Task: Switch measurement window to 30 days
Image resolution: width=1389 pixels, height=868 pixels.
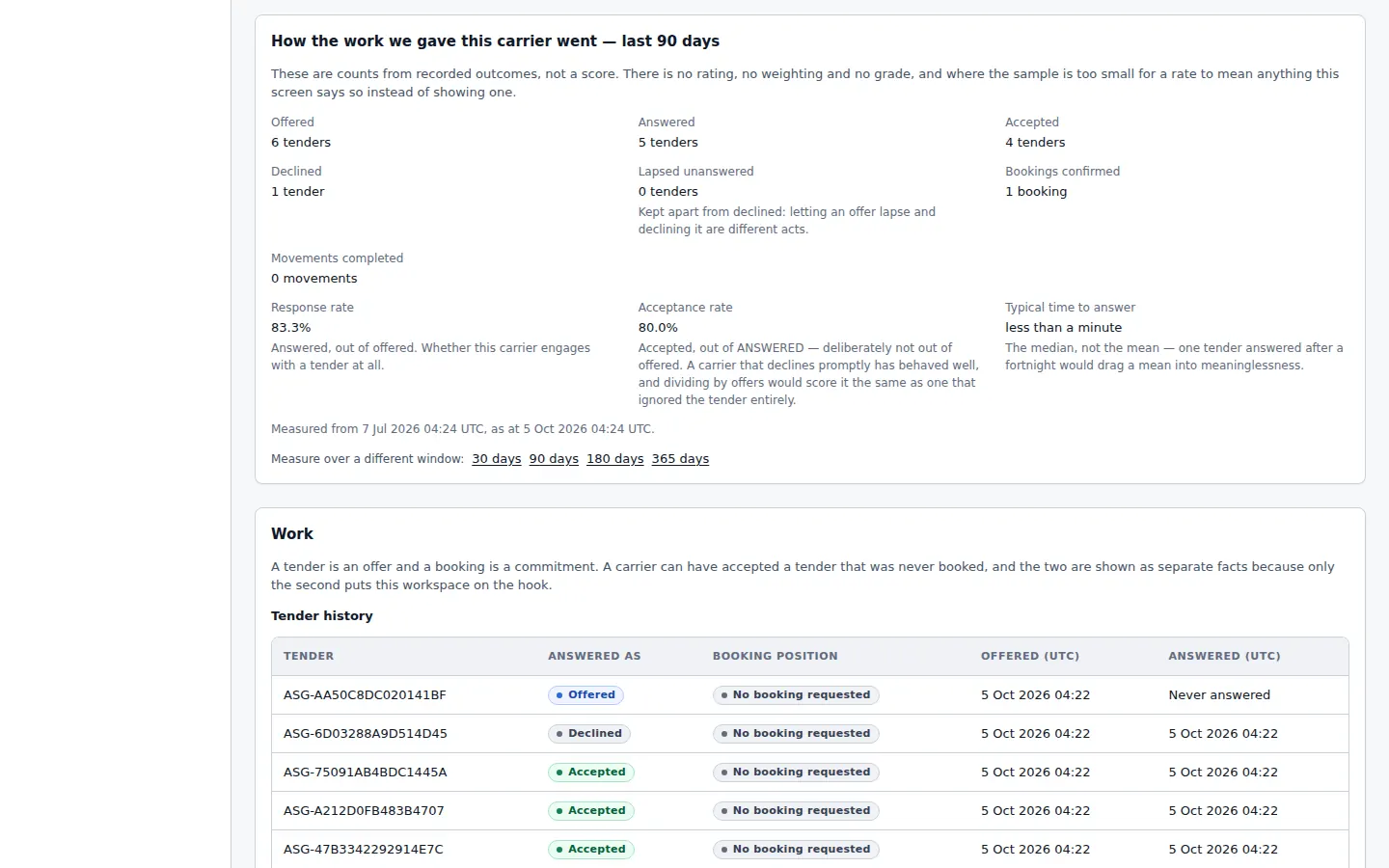Action: point(496,459)
